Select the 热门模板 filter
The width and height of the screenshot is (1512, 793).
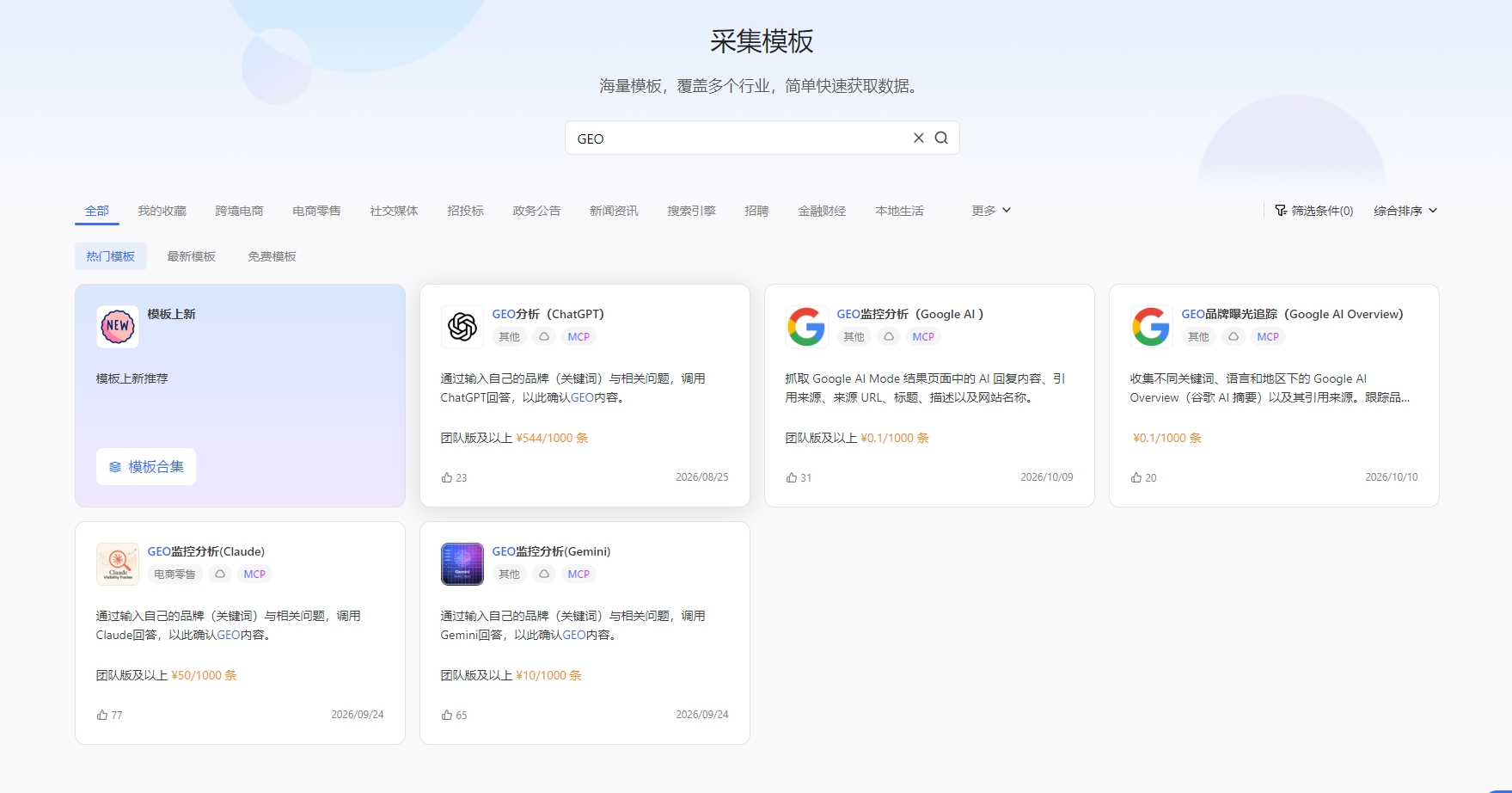[x=111, y=256]
